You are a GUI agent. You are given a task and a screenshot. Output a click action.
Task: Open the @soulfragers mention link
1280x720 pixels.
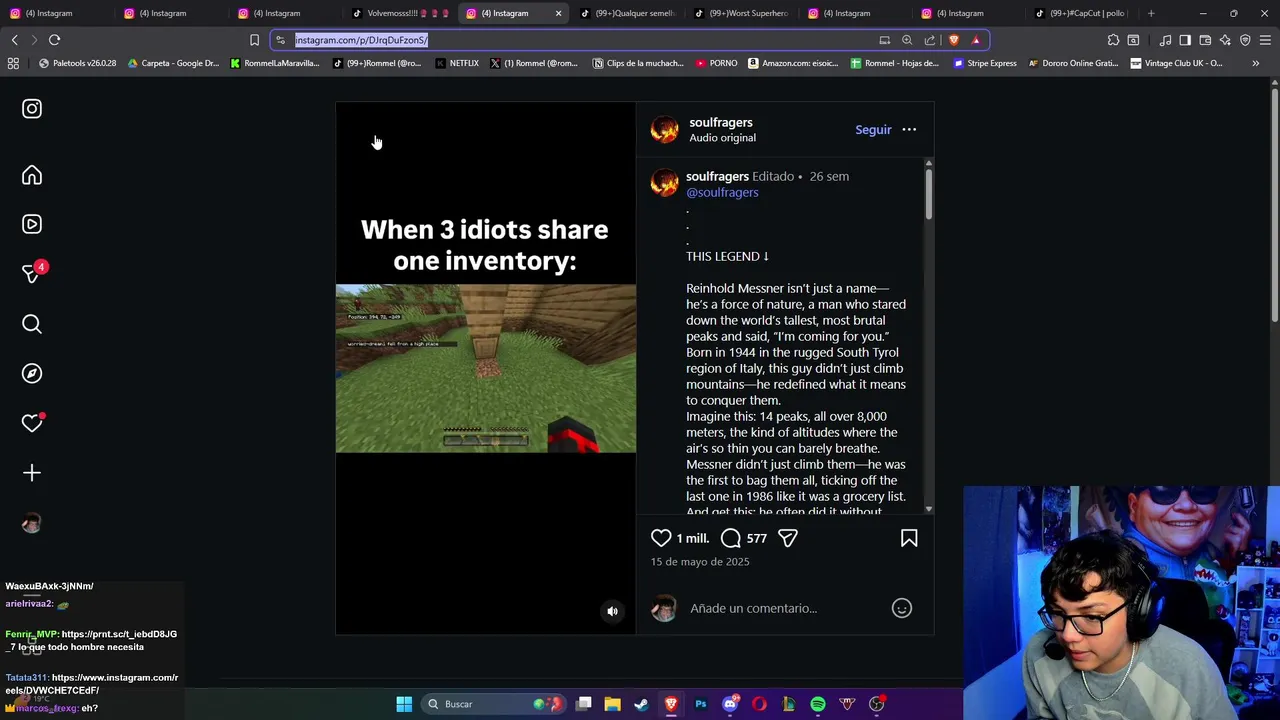point(722,192)
